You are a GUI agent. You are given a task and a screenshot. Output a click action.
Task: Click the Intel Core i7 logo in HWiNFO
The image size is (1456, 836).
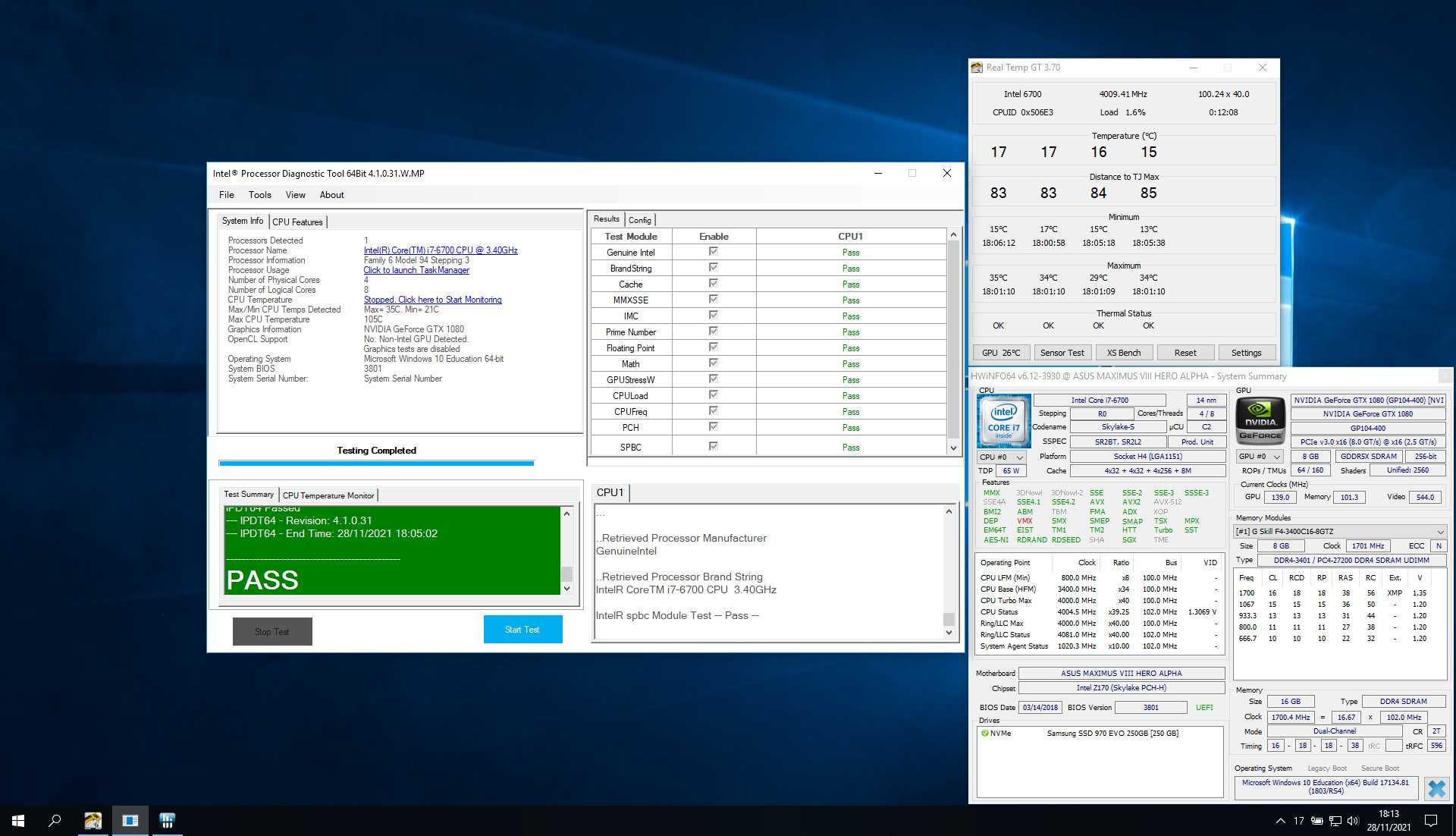click(1003, 420)
